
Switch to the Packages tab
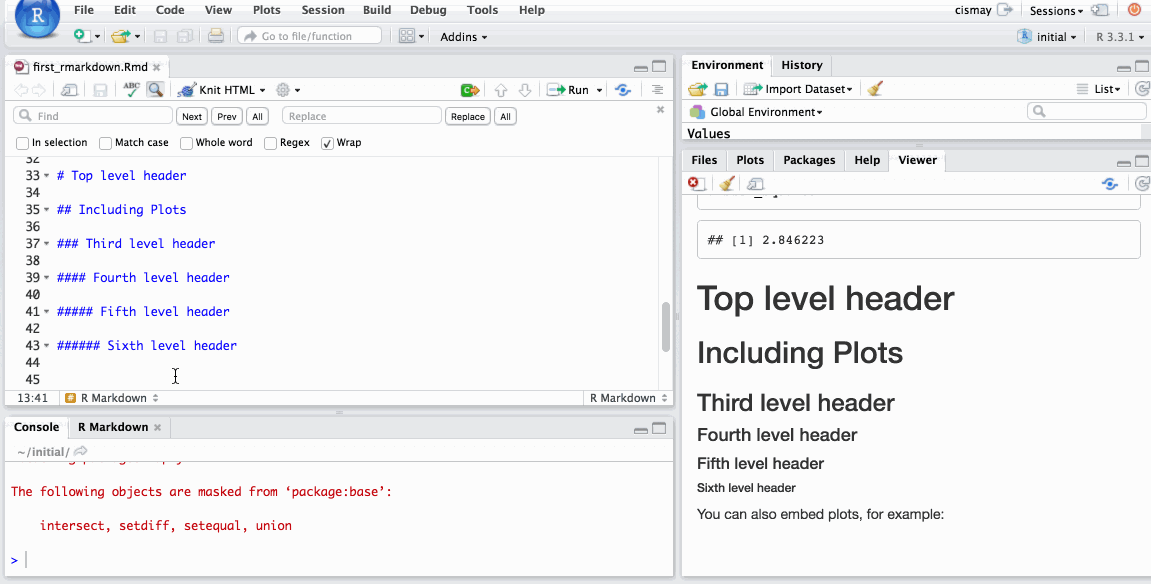tap(808, 160)
